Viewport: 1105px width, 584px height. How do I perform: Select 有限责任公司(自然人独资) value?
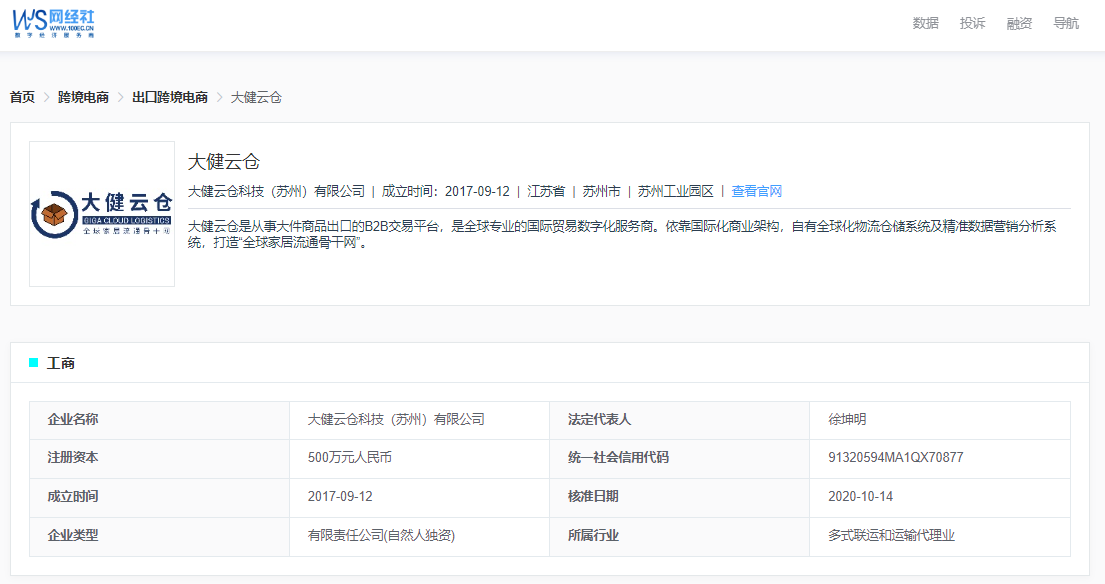click(x=381, y=536)
